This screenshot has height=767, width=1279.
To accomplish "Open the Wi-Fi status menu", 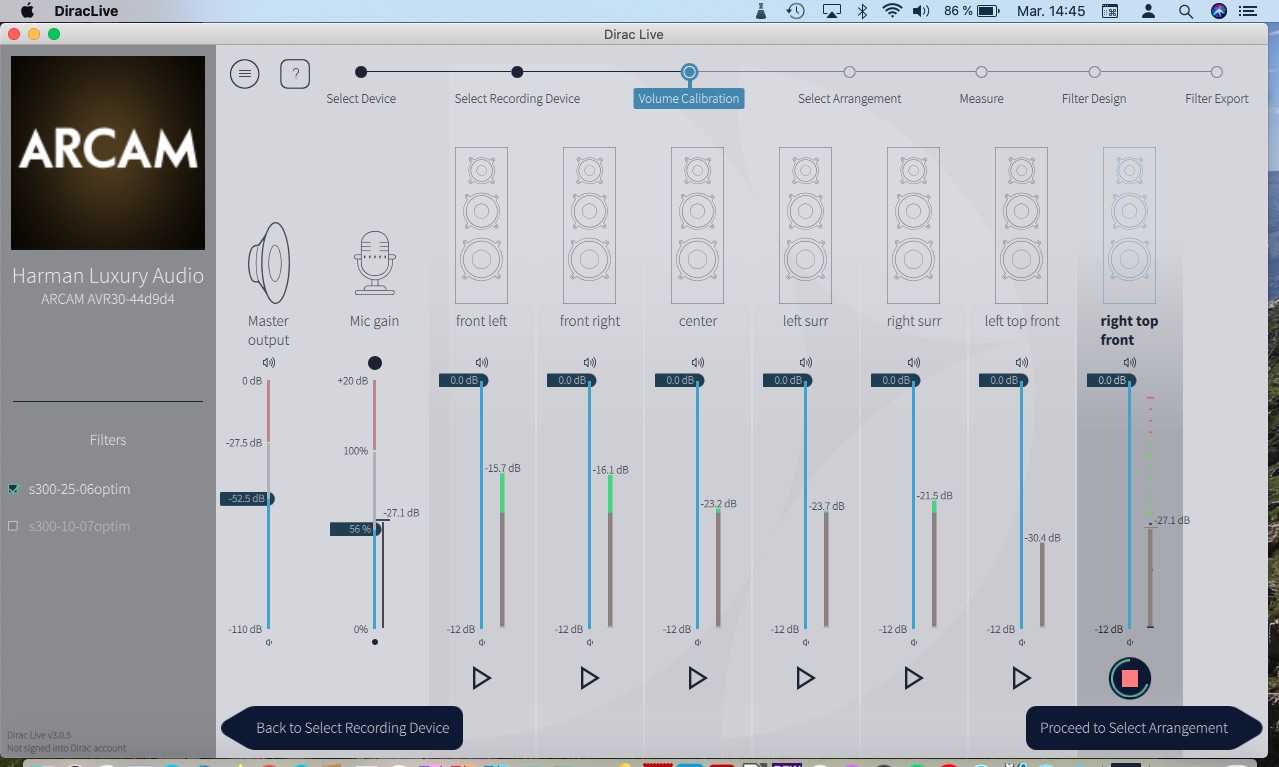I will [x=892, y=11].
